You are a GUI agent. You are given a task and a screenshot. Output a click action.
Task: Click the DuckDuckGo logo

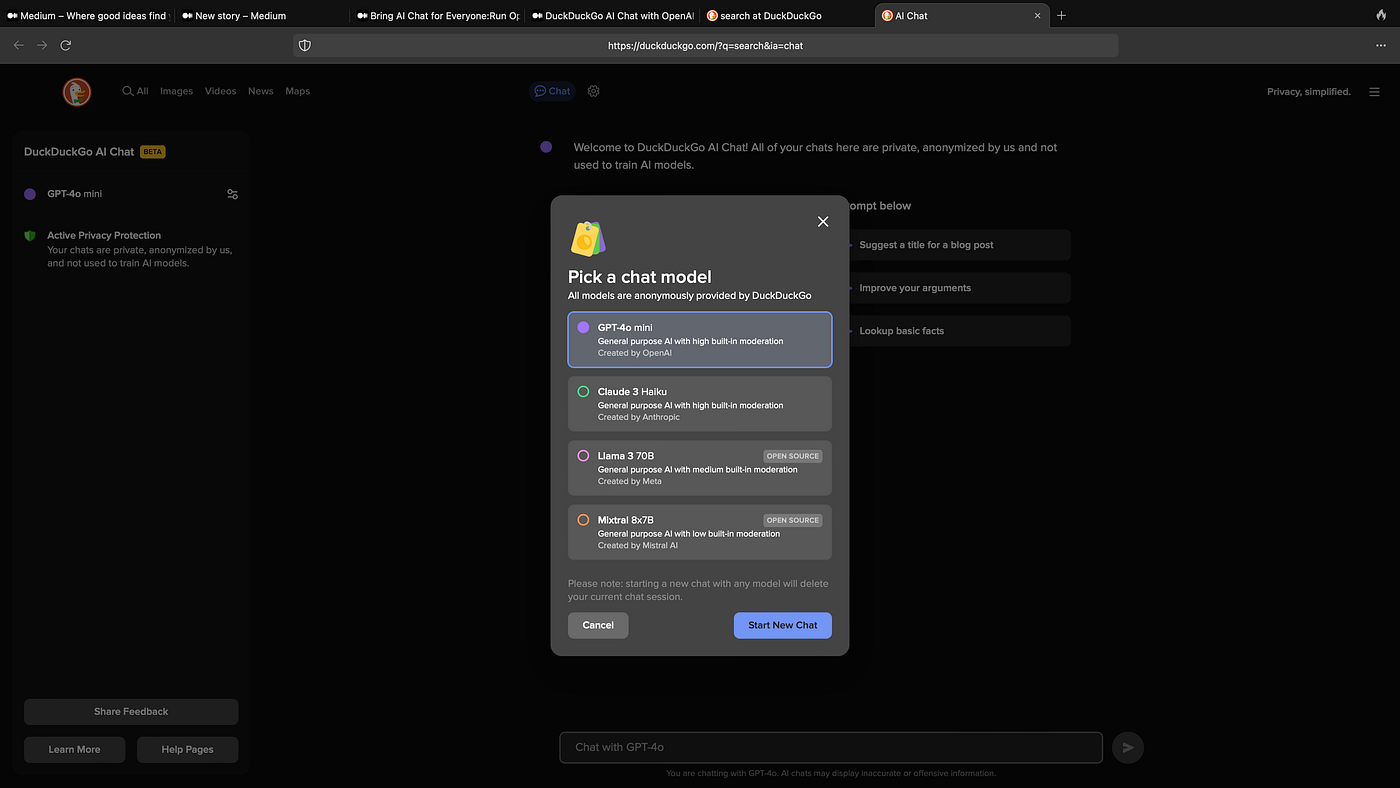click(76, 91)
